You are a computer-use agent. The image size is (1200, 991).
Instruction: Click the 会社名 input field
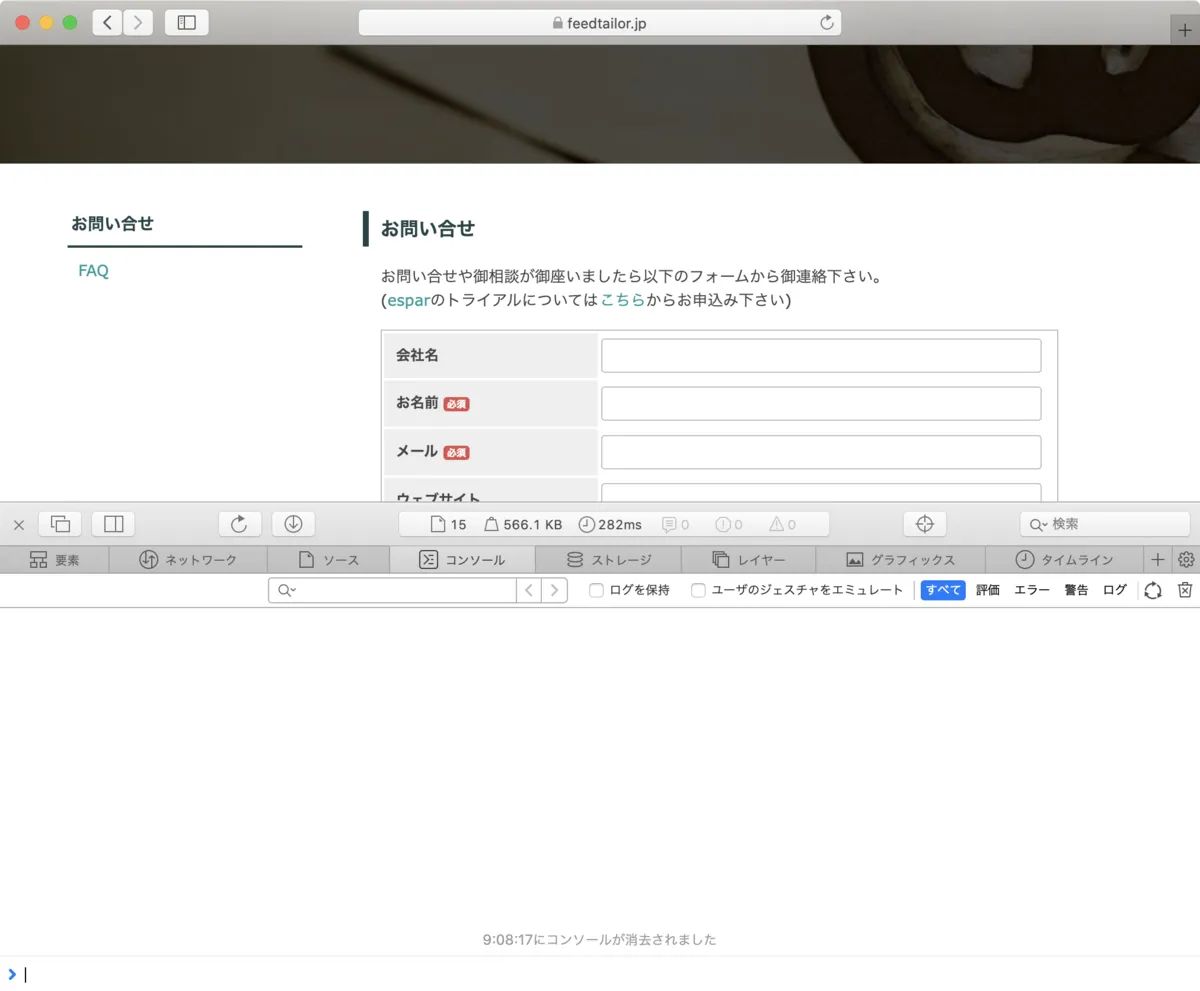click(821, 355)
